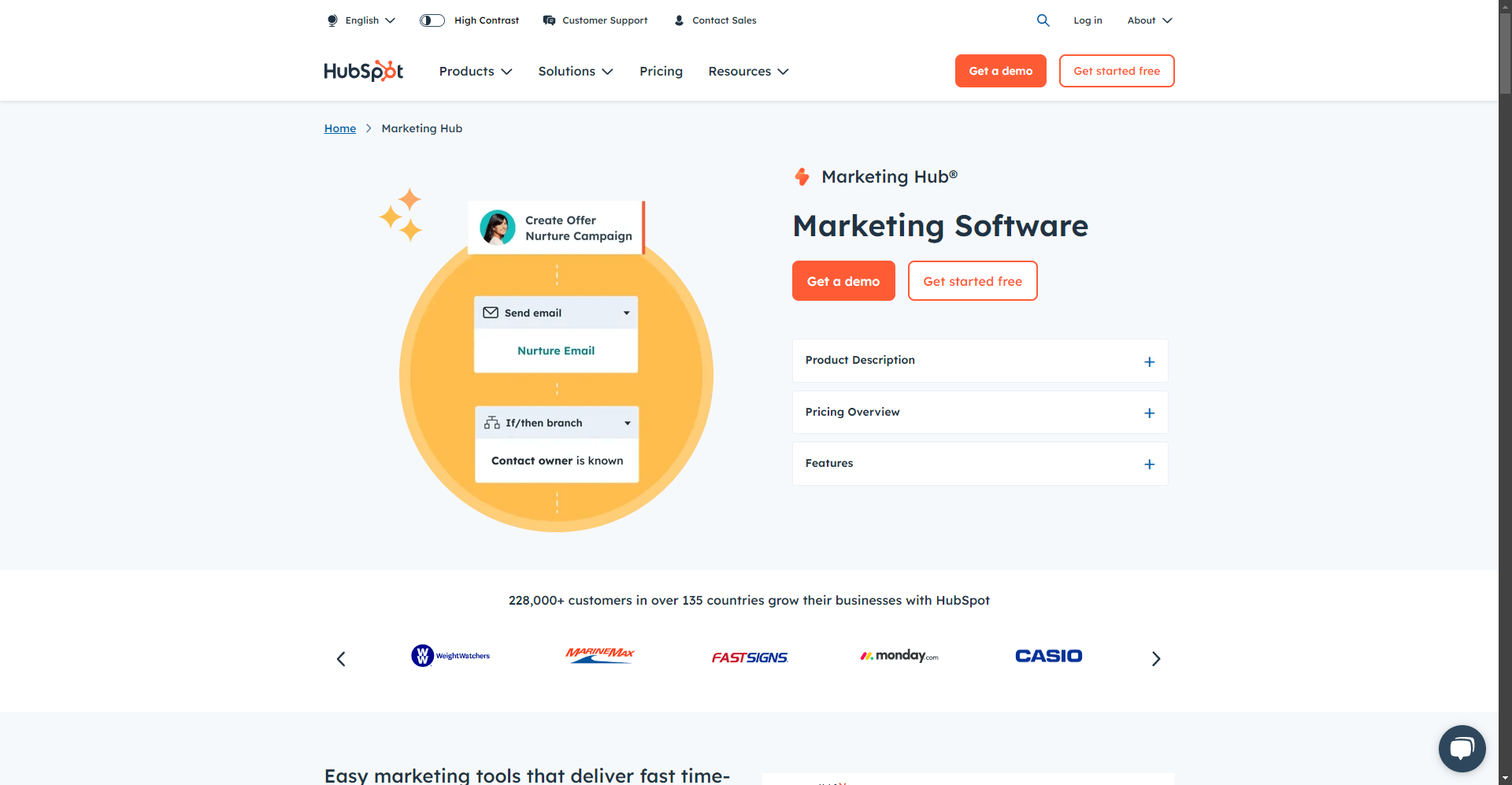Show previous customer logos arrow

341,659
